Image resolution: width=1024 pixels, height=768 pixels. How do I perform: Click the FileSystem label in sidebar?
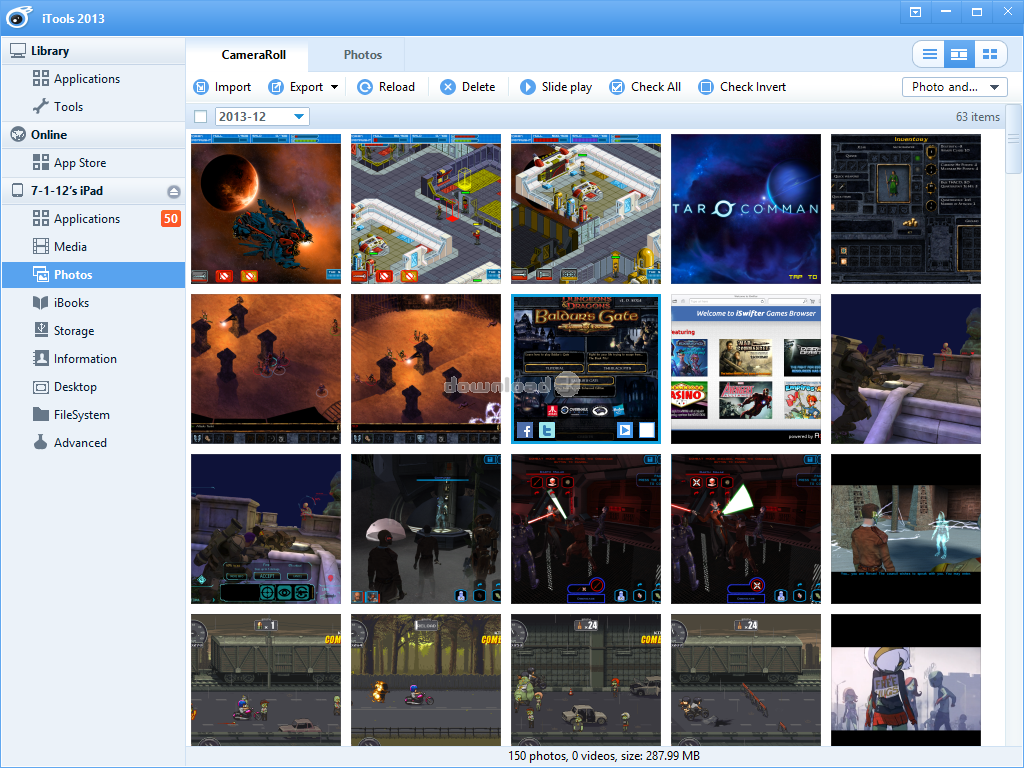82,415
